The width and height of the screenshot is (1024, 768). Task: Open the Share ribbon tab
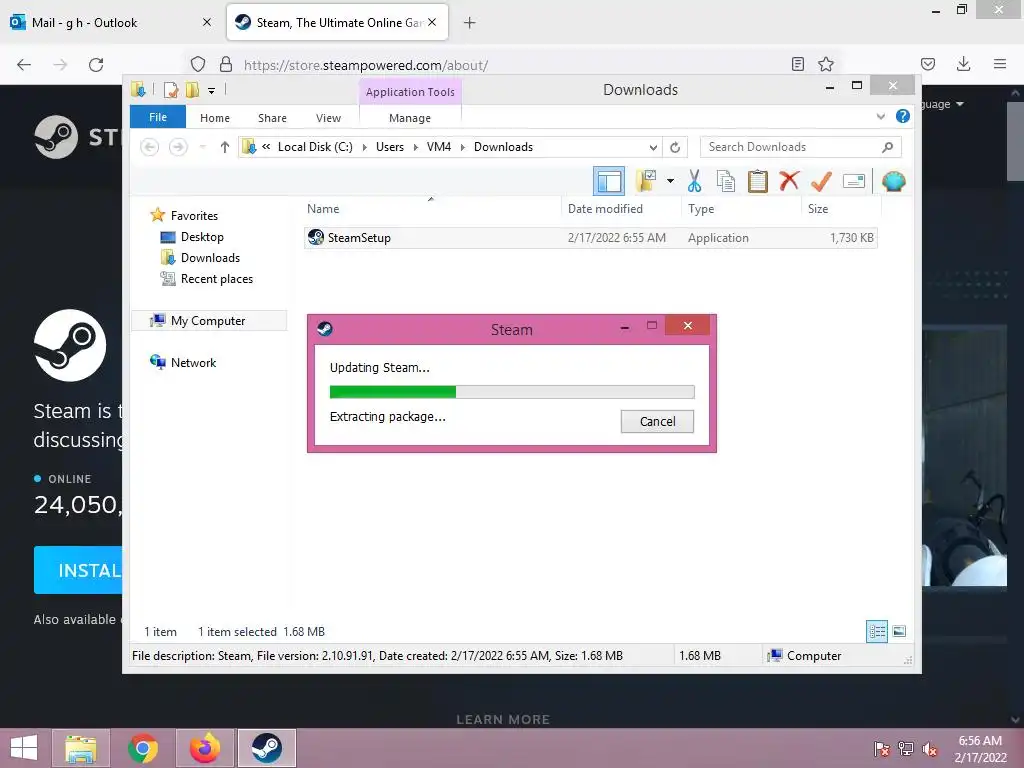tap(272, 118)
